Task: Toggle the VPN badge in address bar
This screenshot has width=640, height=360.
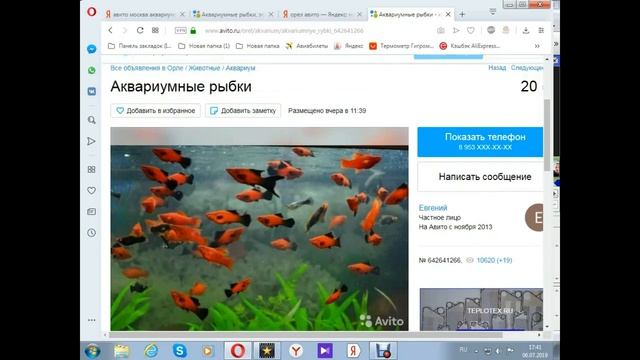Action: click(x=180, y=31)
